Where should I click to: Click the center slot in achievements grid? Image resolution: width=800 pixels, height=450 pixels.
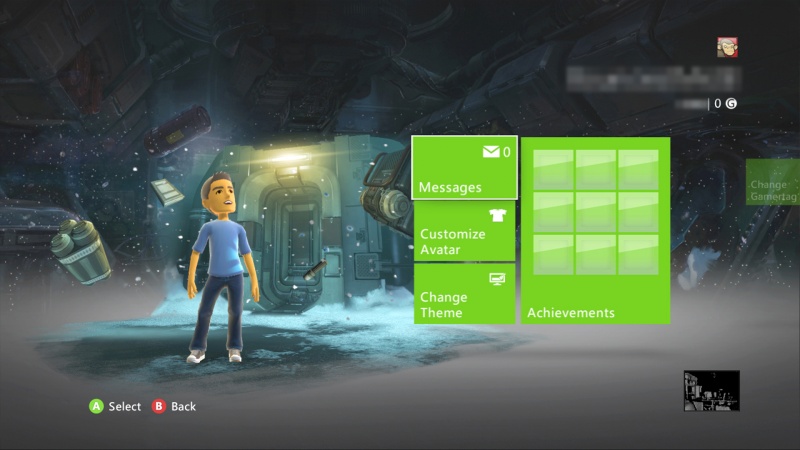(x=595, y=211)
